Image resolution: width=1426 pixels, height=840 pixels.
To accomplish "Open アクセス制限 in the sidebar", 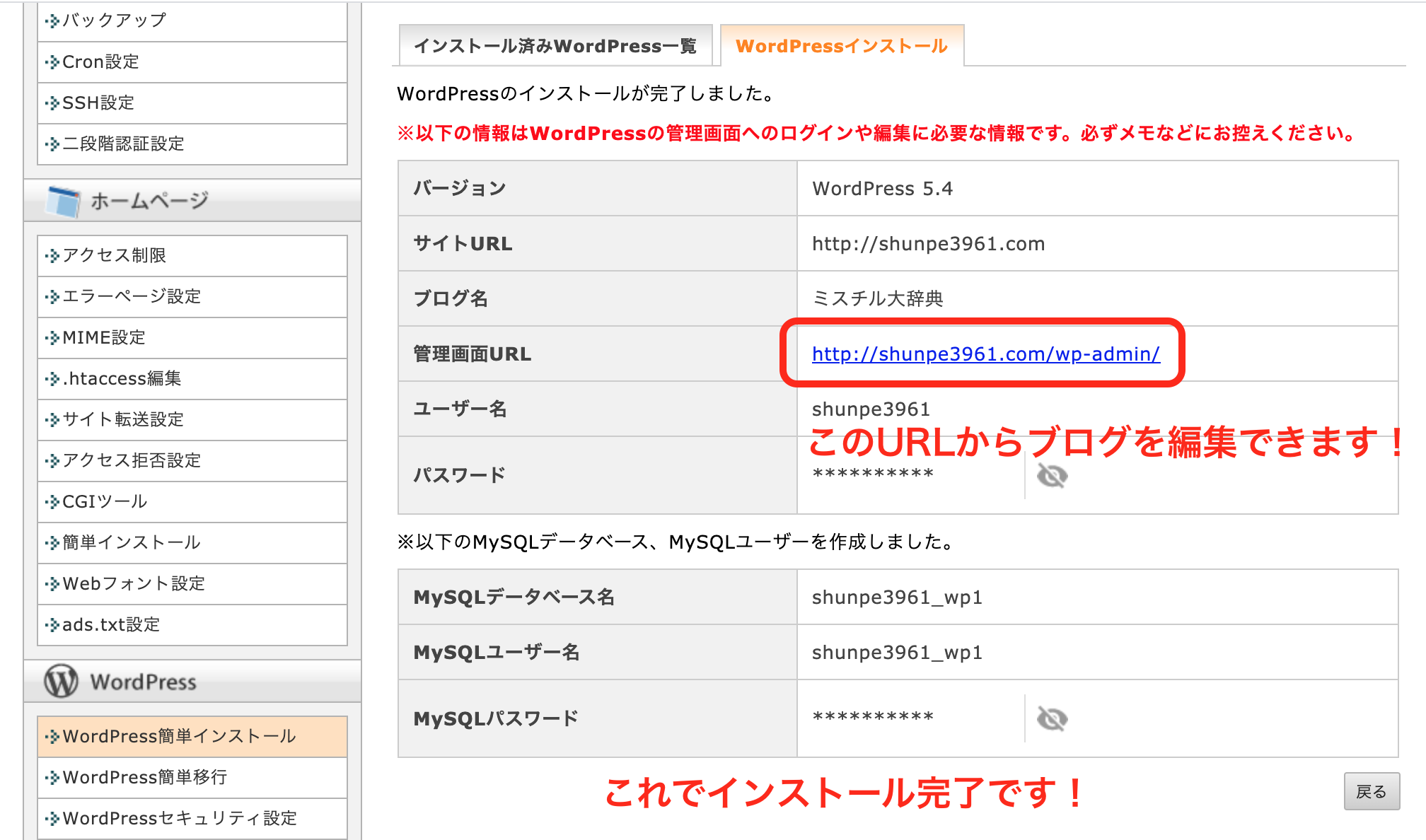I will tap(192, 255).
